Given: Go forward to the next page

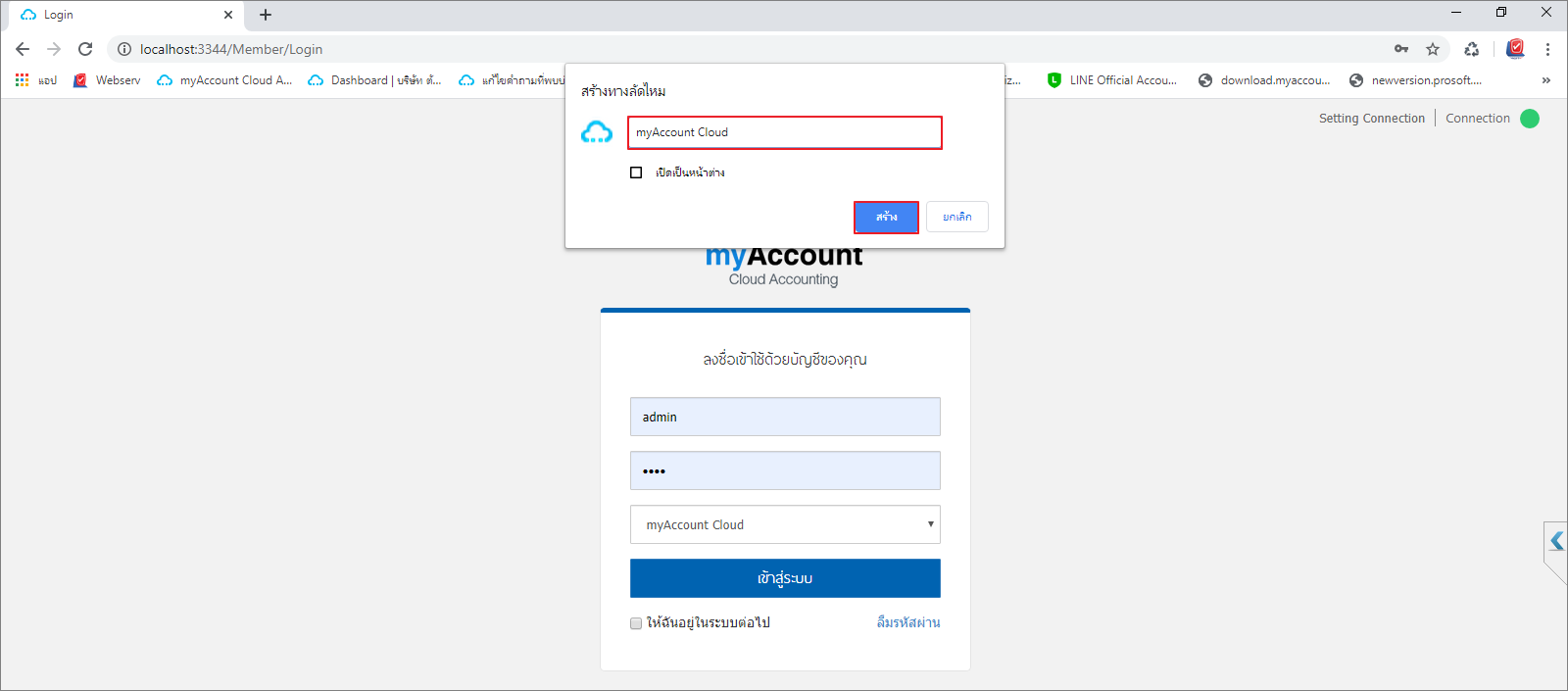Looking at the screenshot, I should point(54,49).
